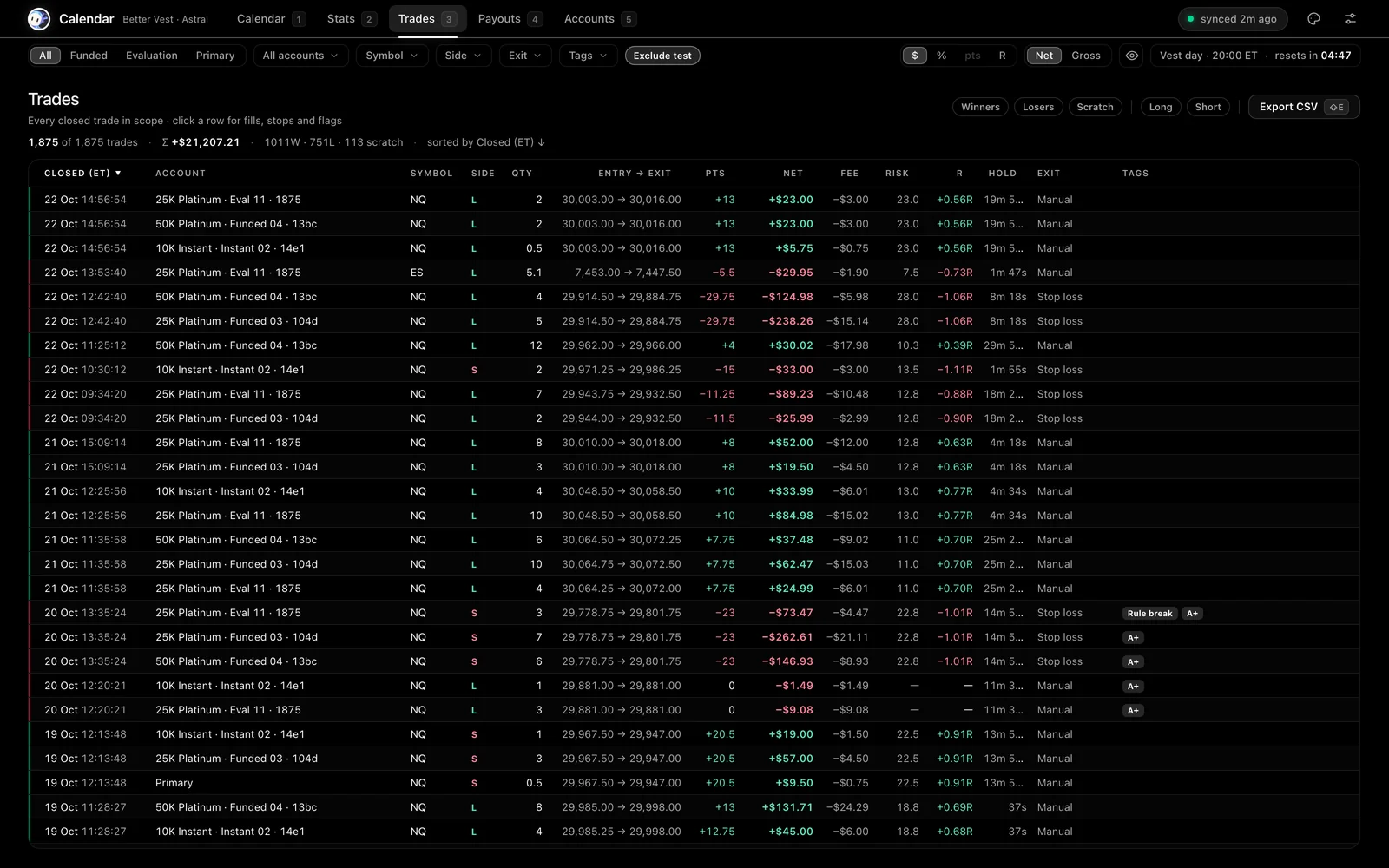Screen dimensions: 1389x868
Task: Click the 1,875 of 1,875 trades count
Action: (x=82, y=142)
